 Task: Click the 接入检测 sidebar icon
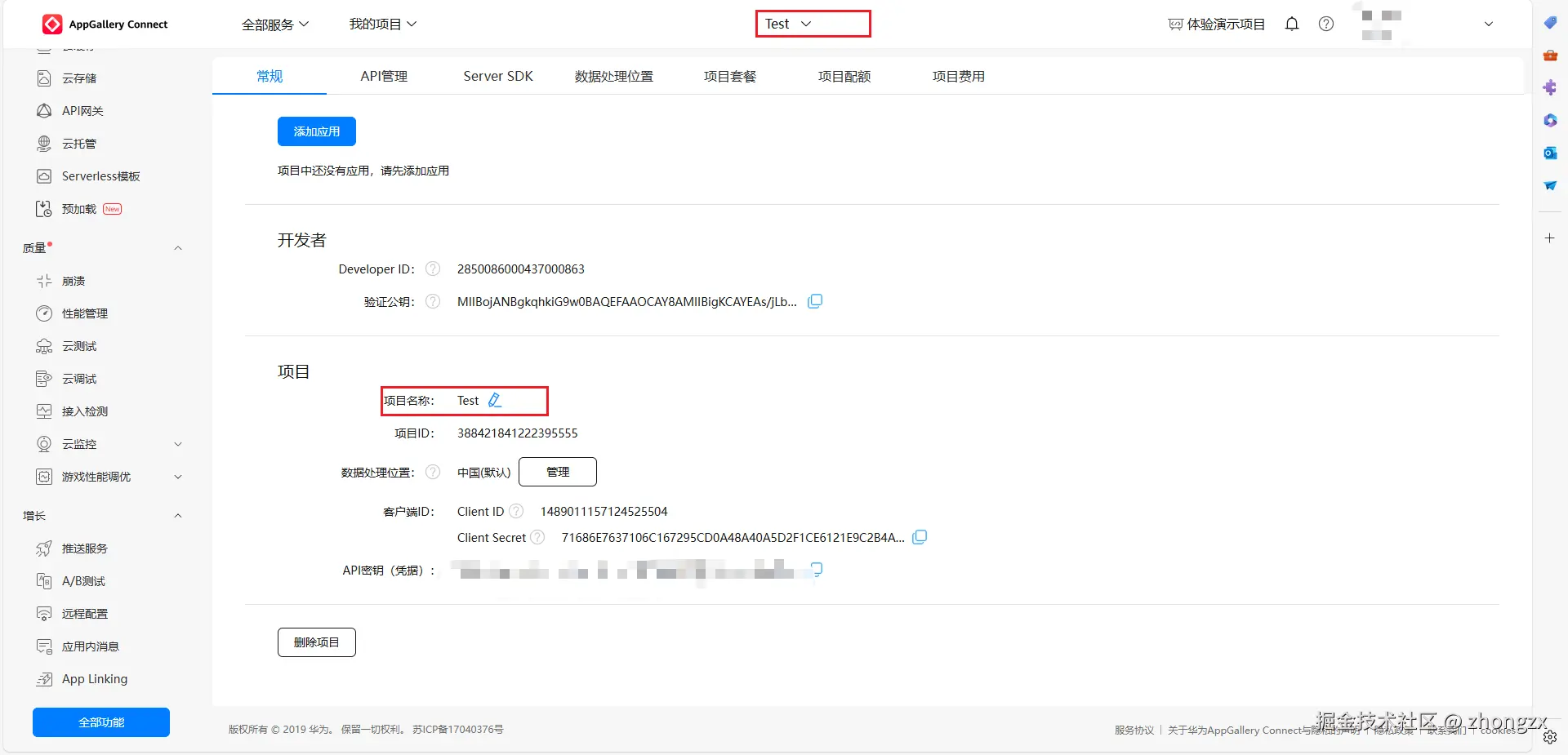pyautogui.click(x=44, y=411)
